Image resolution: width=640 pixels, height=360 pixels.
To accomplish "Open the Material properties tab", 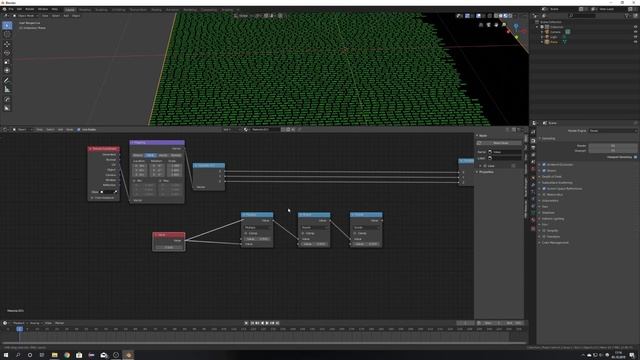I will pyautogui.click(x=533, y=220).
